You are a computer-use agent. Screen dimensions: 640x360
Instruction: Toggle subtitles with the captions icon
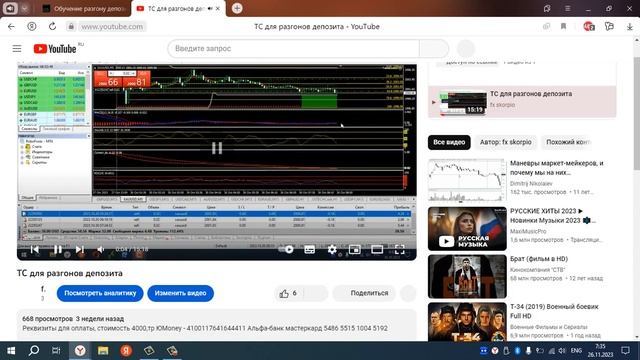pos(309,249)
